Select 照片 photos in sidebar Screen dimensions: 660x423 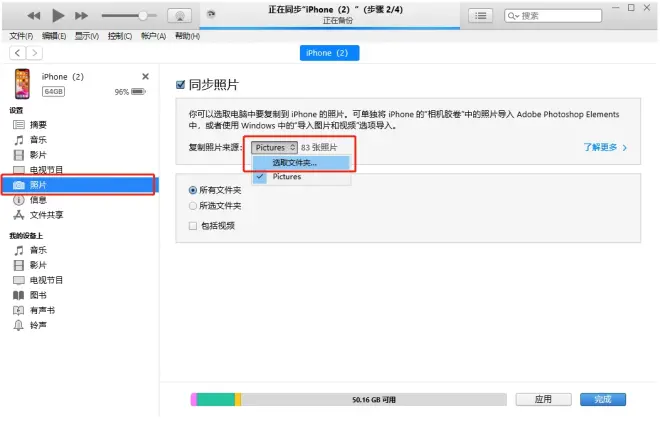tap(79, 185)
